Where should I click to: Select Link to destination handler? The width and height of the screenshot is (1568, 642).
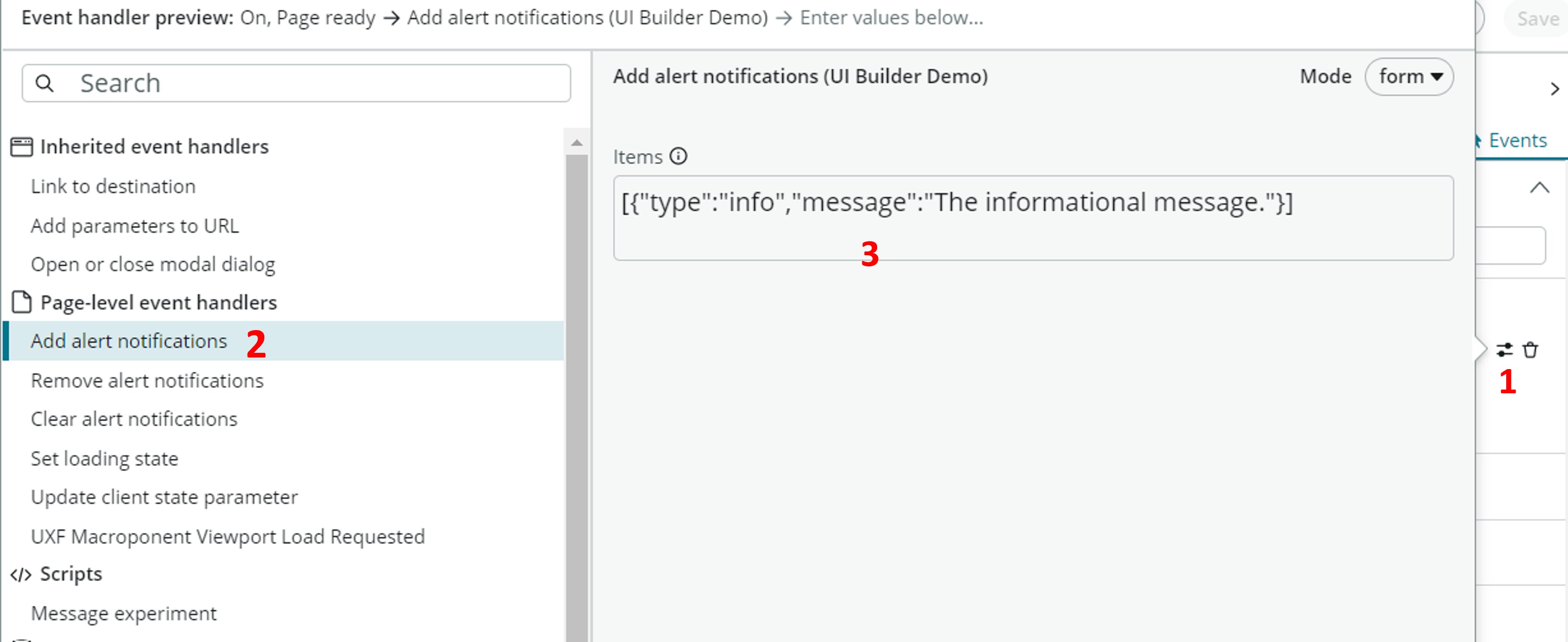(x=113, y=186)
